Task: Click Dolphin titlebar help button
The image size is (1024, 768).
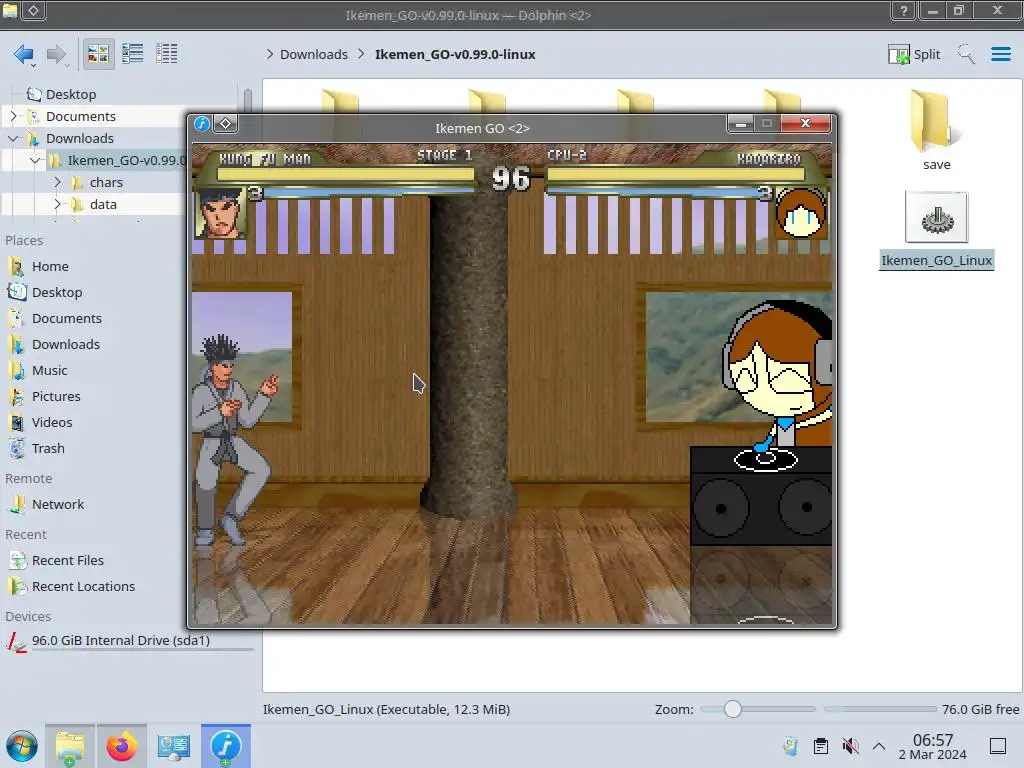Action: tap(904, 10)
